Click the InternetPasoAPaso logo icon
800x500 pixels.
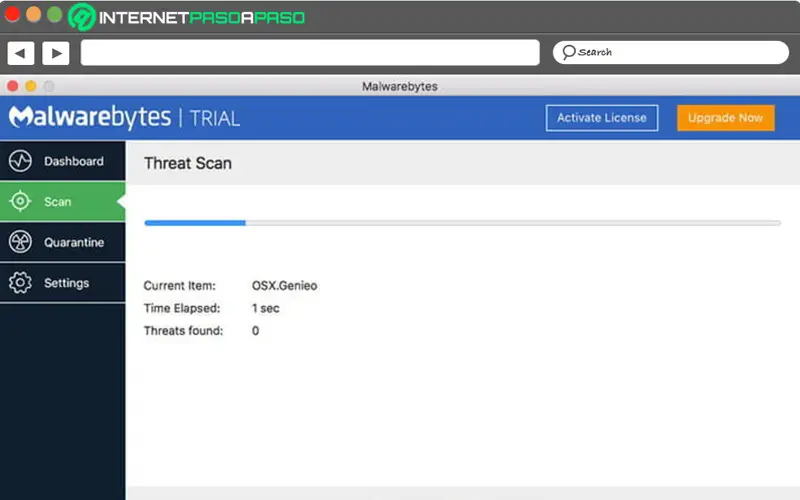(82, 17)
